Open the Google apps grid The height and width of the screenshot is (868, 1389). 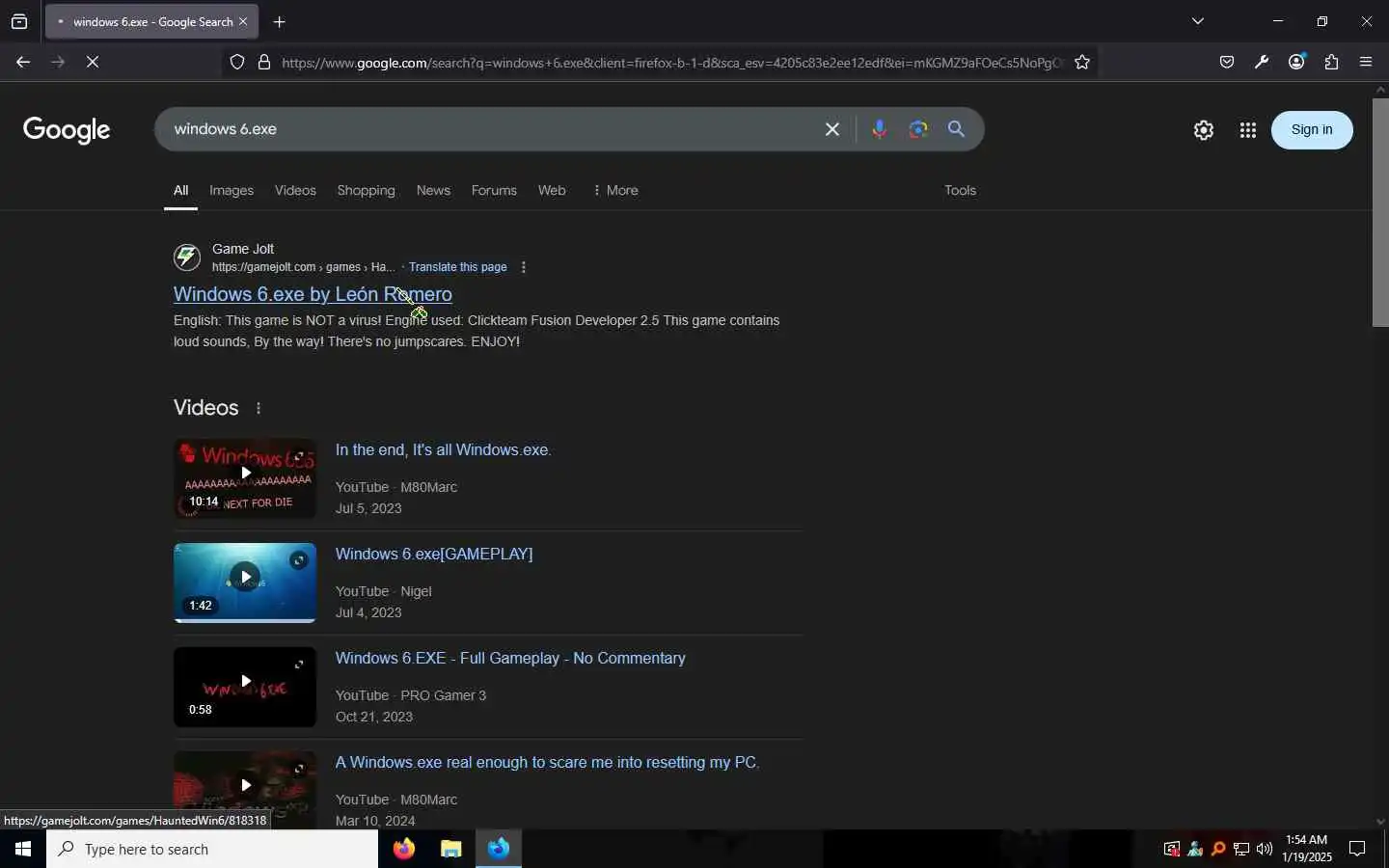coord(1248,130)
